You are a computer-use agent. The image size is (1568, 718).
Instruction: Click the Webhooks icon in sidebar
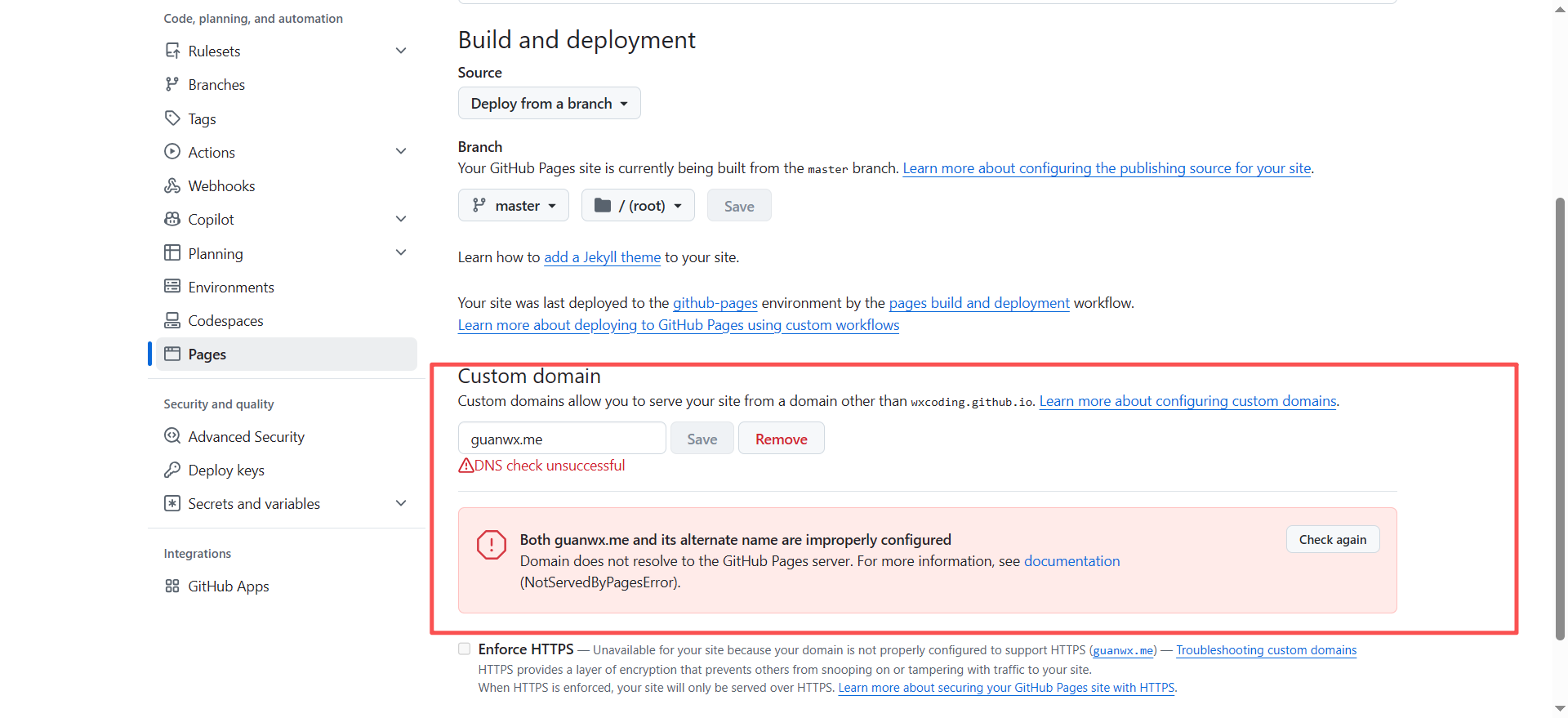(172, 185)
